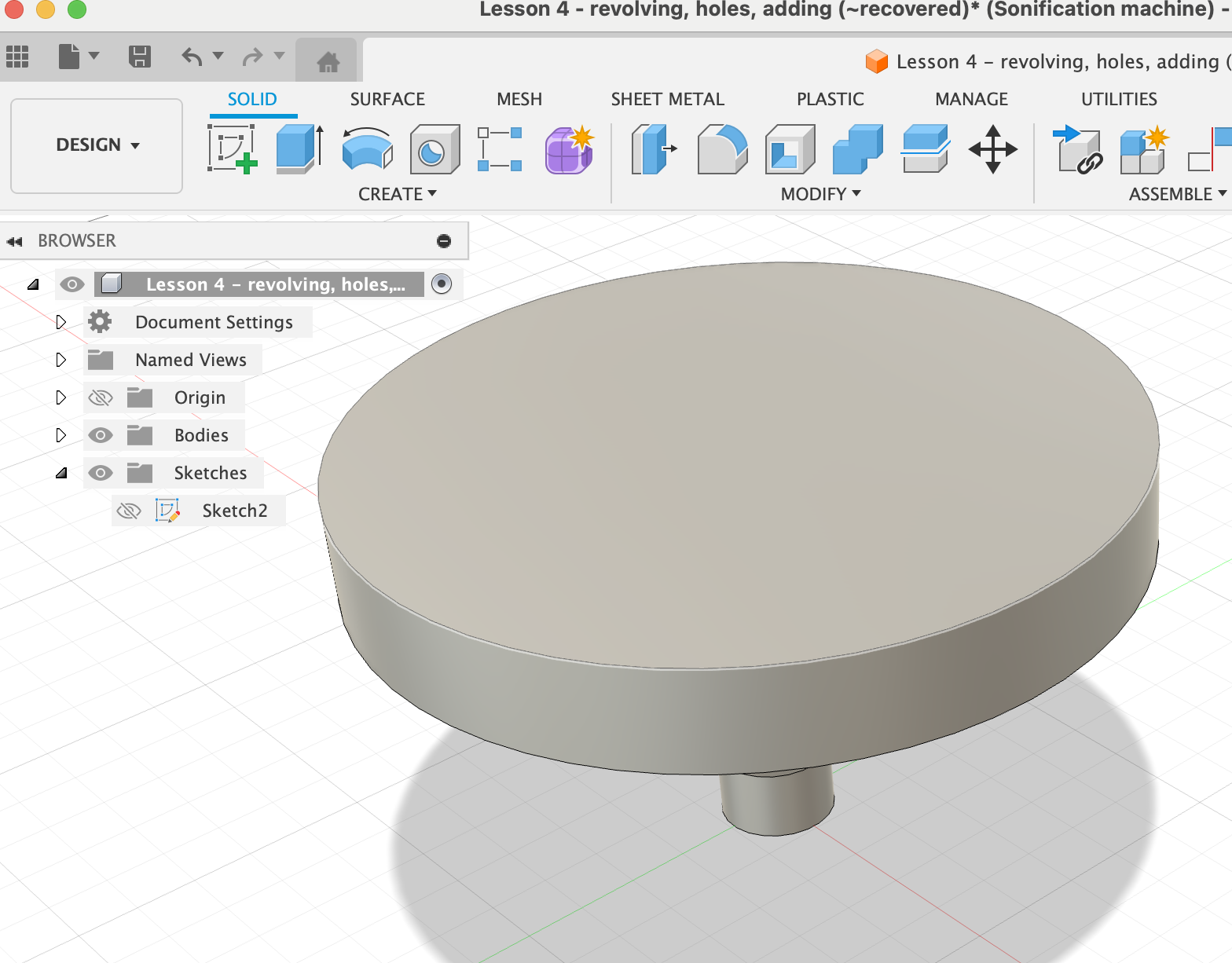Apply the Fillet tool

[x=722, y=149]
